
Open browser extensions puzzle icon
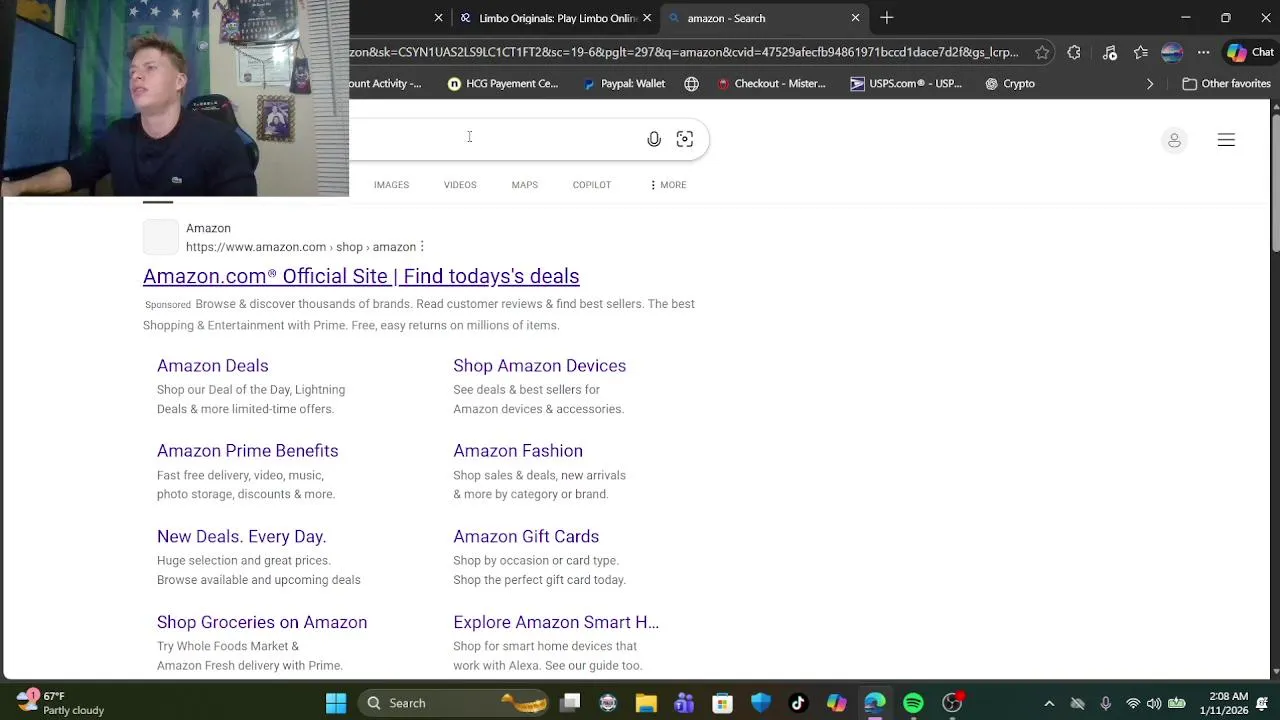[1074, 52]
